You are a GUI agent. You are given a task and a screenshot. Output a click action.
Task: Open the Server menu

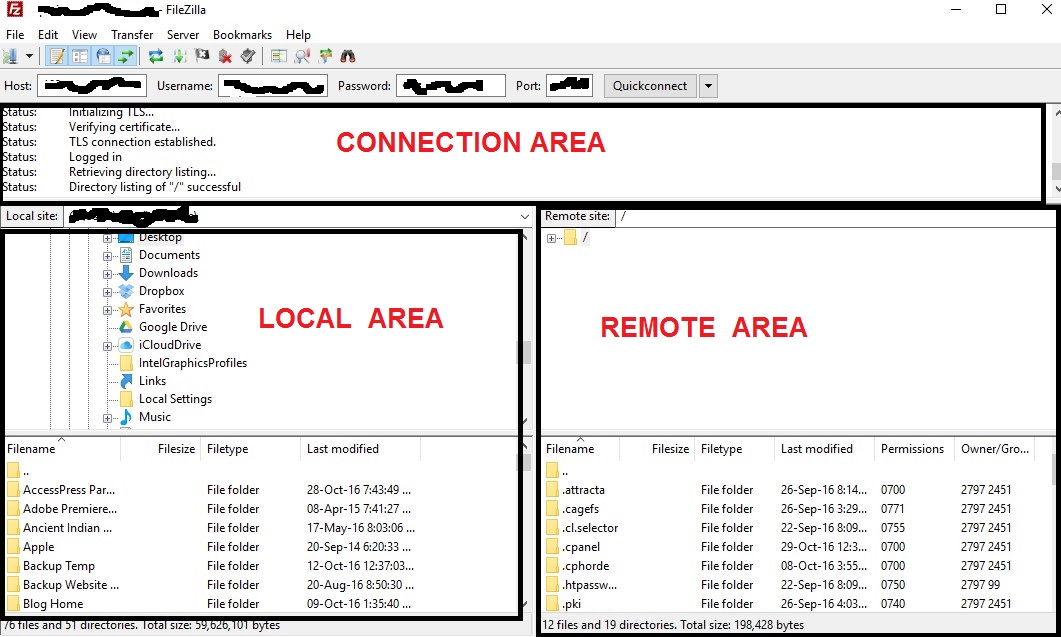pyautogui.click(x=183, y=35)
